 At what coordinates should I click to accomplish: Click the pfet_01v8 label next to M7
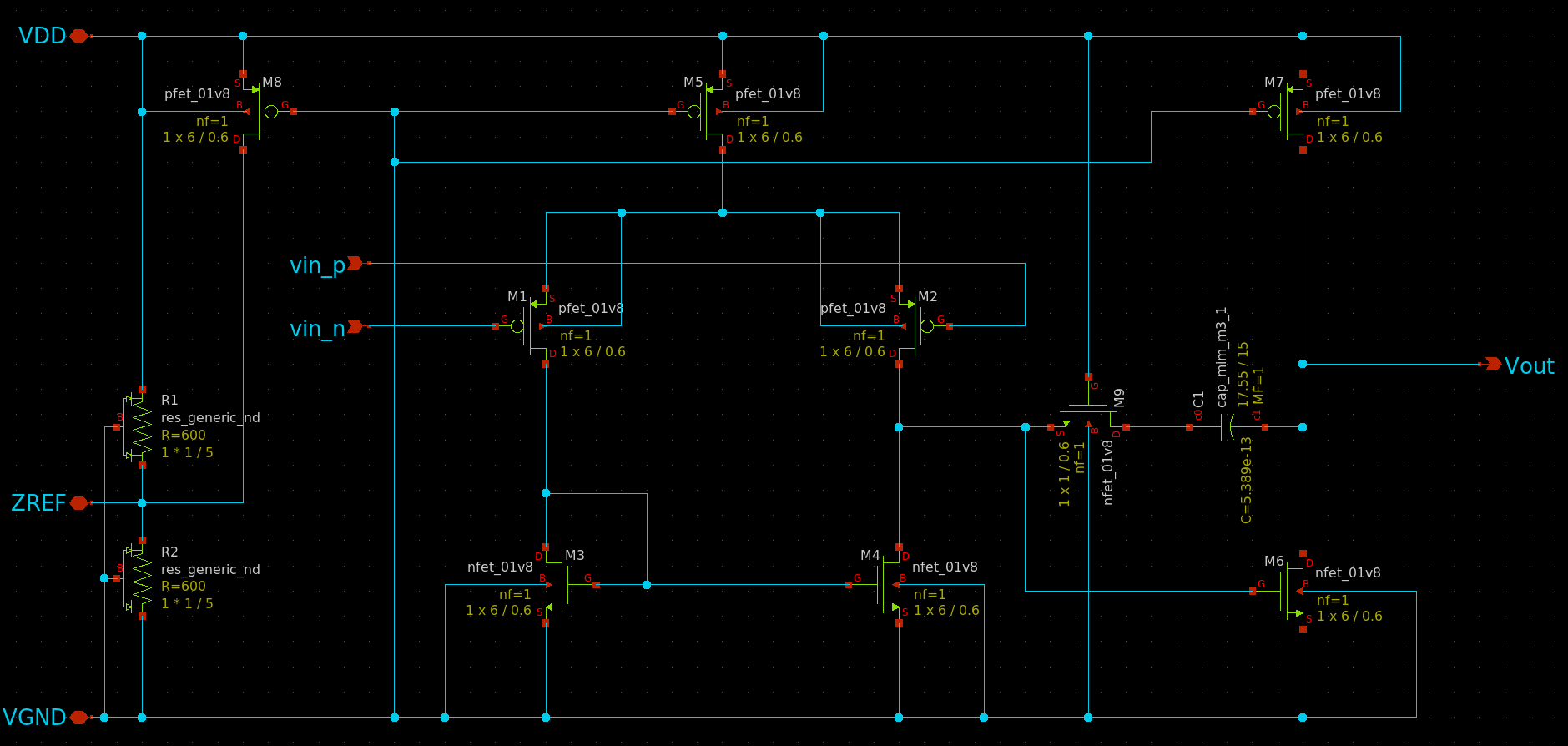[x=1348, y=94]
